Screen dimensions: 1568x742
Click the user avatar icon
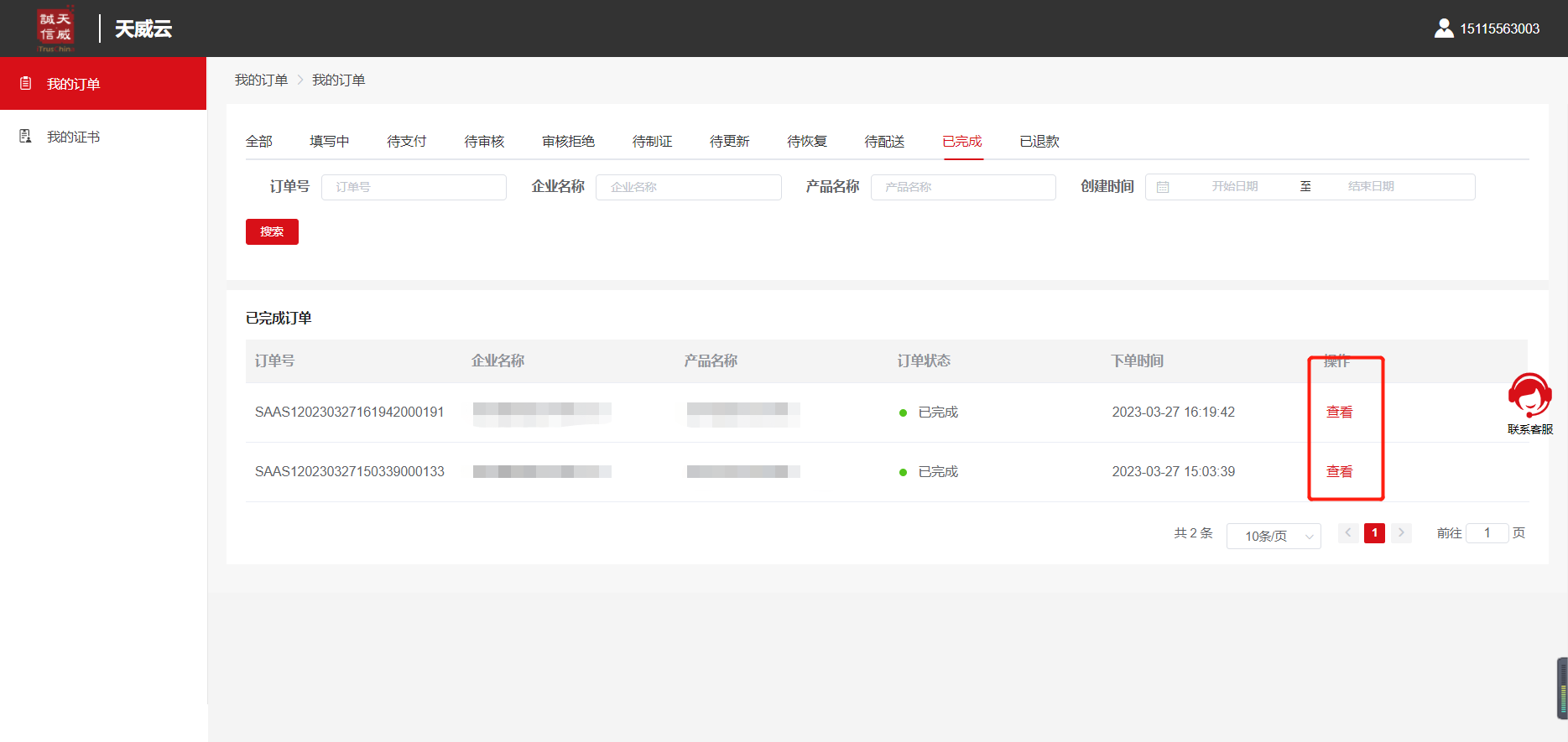(1443, 29)
